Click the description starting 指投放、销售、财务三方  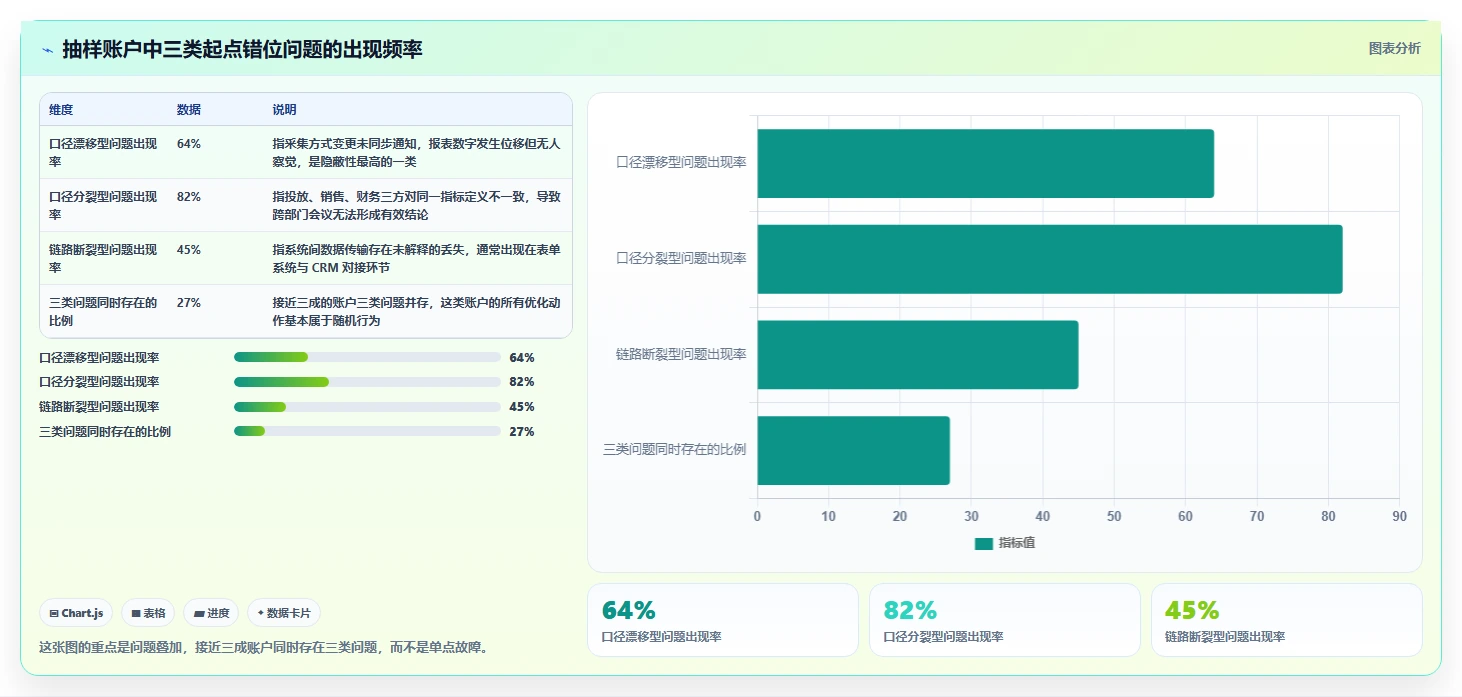click(x=416, y=205)
